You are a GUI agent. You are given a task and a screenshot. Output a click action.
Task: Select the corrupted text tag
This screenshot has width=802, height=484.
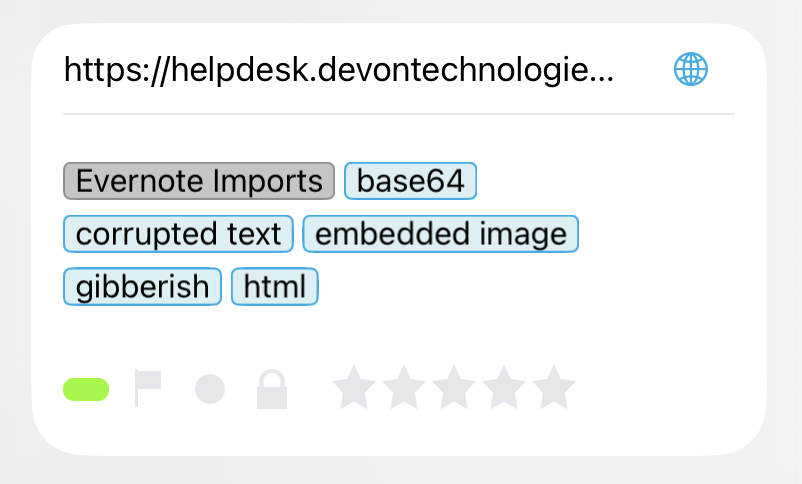[178, 234]
